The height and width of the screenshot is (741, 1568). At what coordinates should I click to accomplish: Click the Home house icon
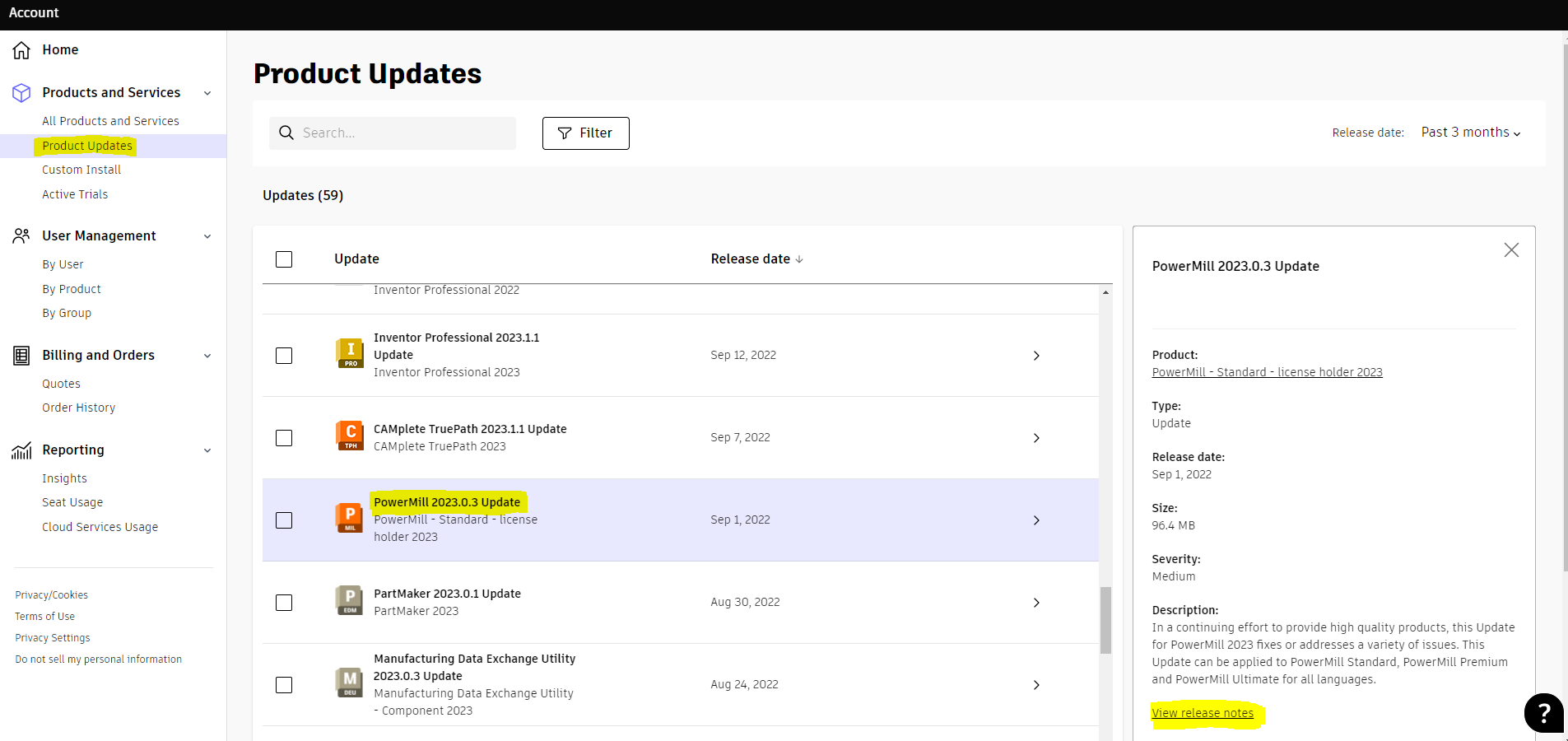[21, 50]
